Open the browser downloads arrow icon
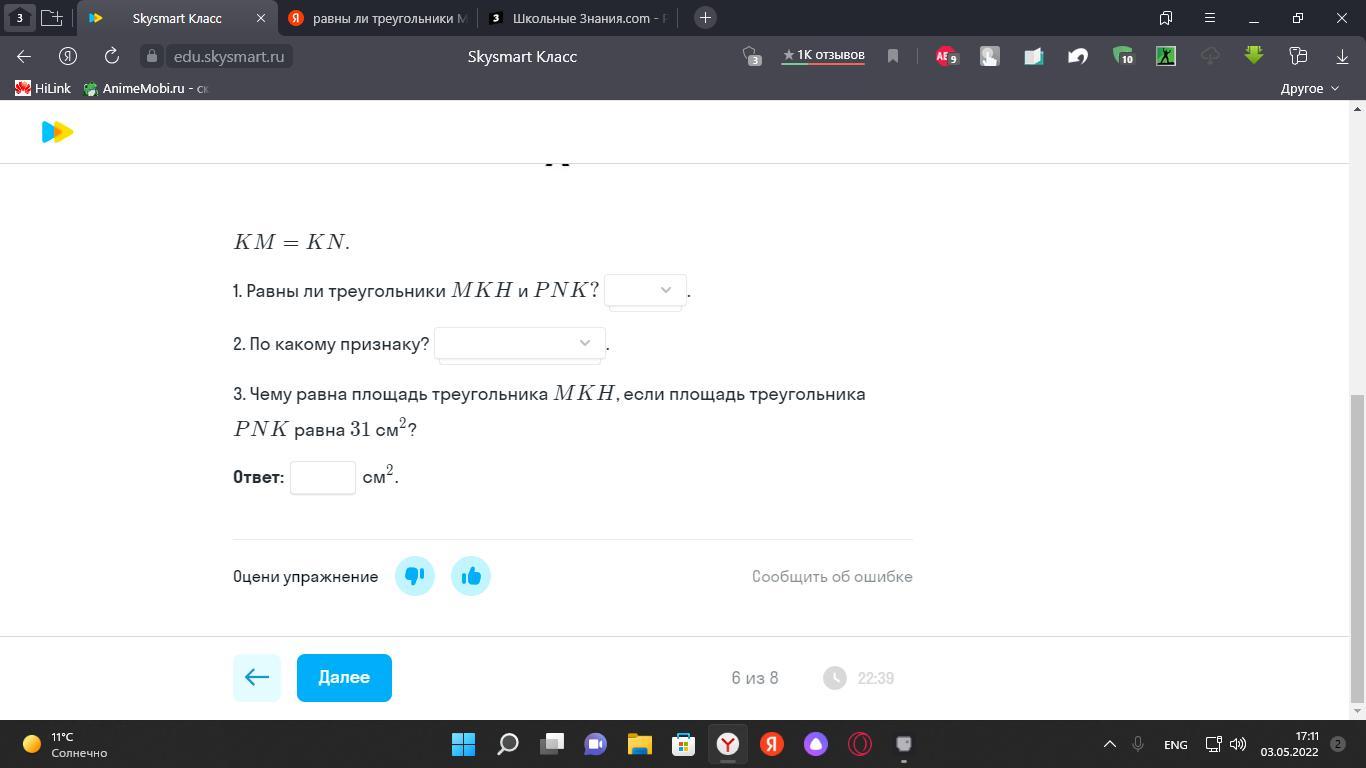This screenshot has width=1366, height=768. pos(1342,56)
